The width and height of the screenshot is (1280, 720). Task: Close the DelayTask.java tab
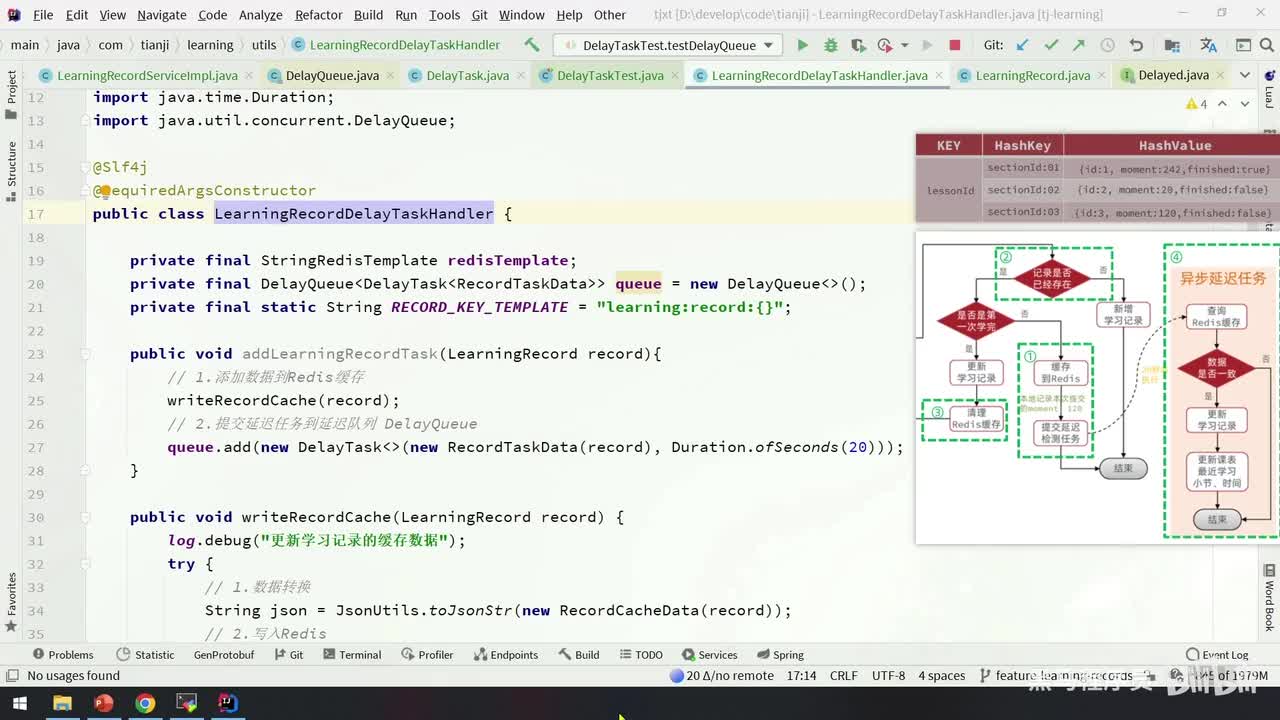coord(520,75)
